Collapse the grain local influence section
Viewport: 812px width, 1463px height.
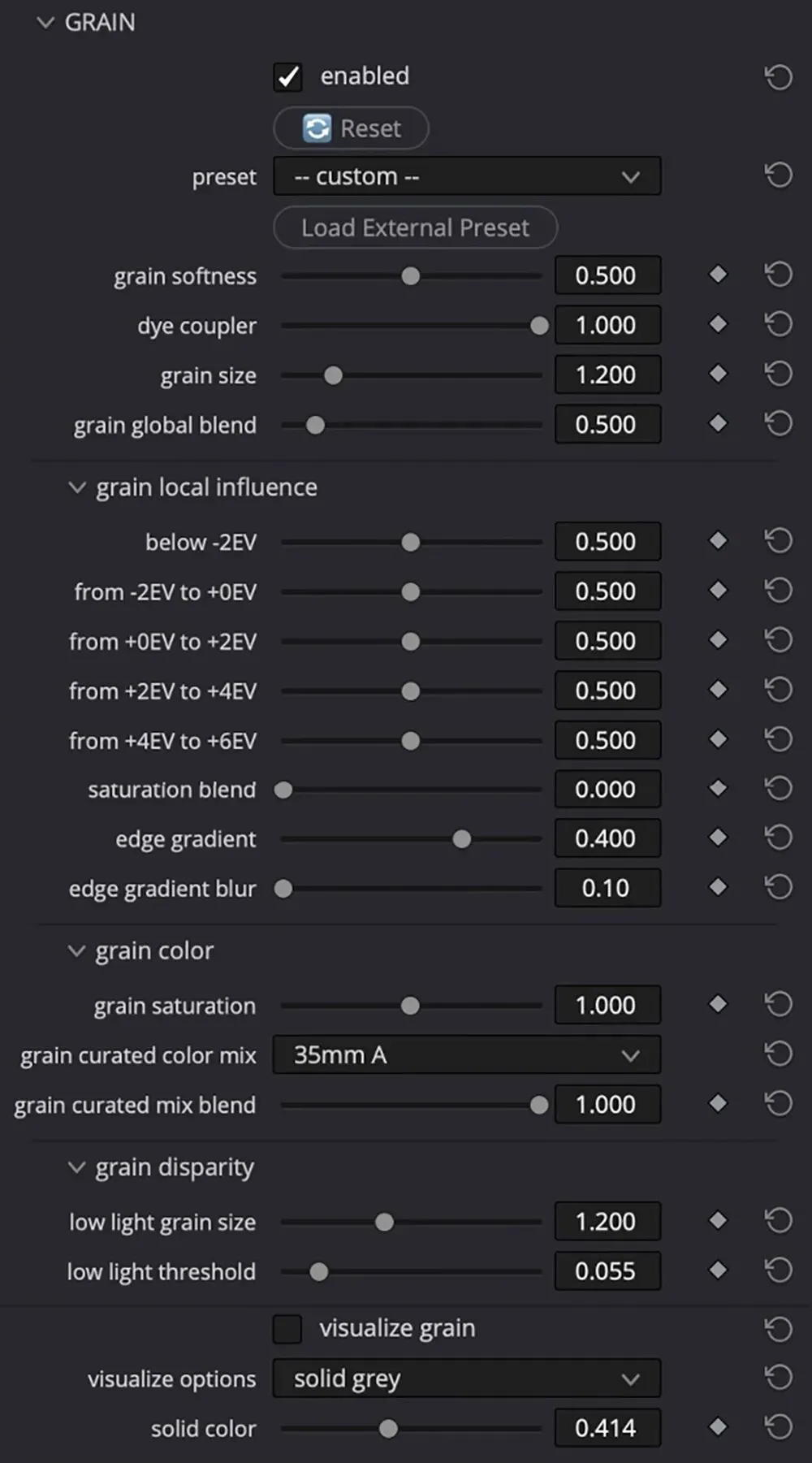[x=77, y=487]
